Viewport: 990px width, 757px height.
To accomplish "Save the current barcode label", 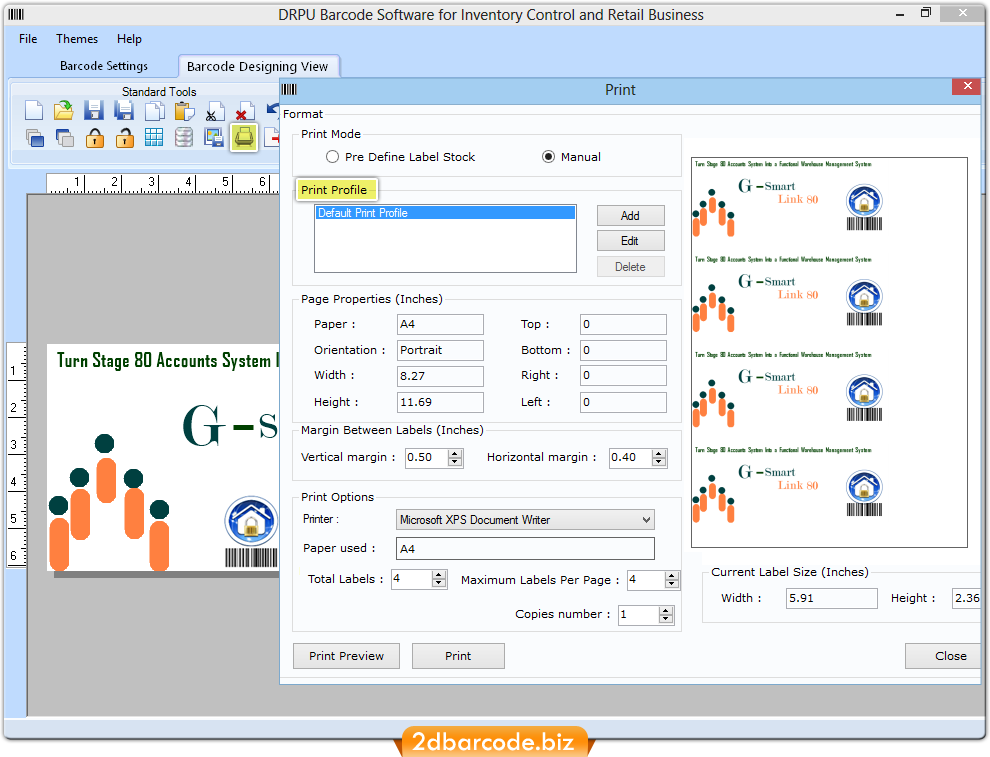I will tap(94, 110).
